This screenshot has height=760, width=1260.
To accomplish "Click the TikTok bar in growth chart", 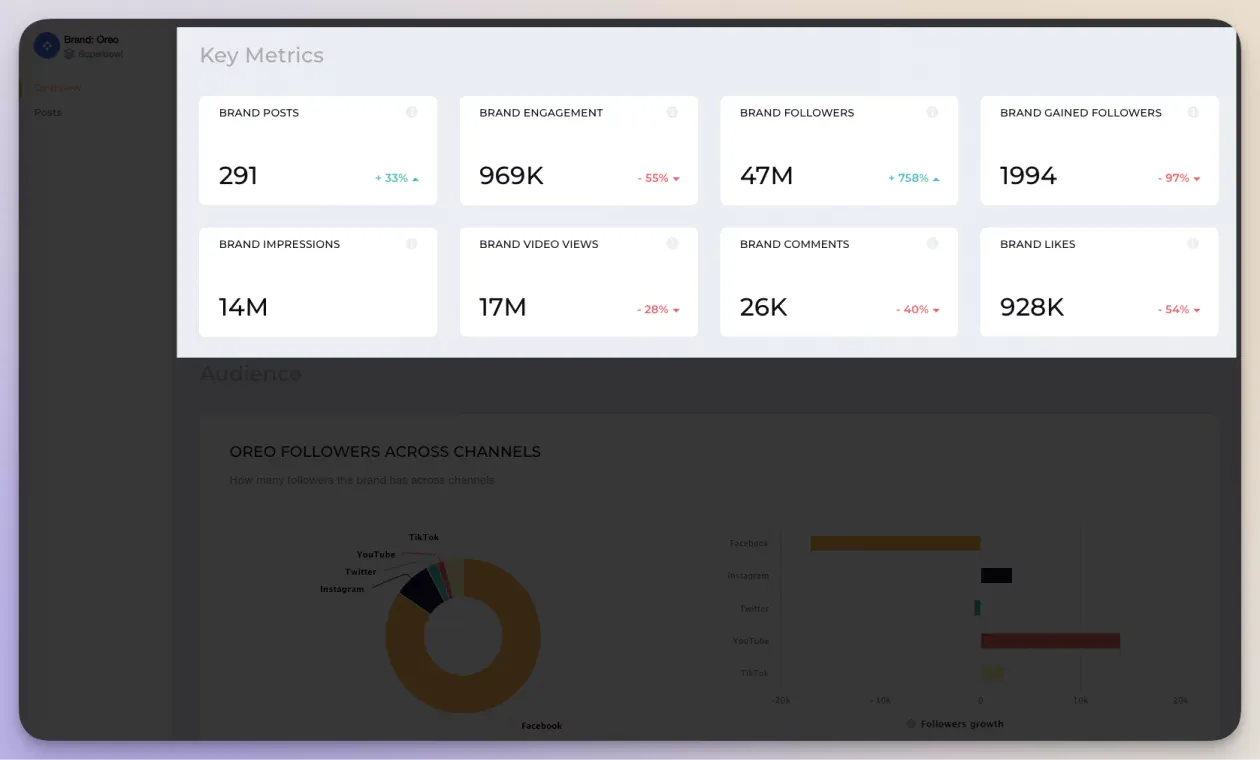I will click(992, 673).
